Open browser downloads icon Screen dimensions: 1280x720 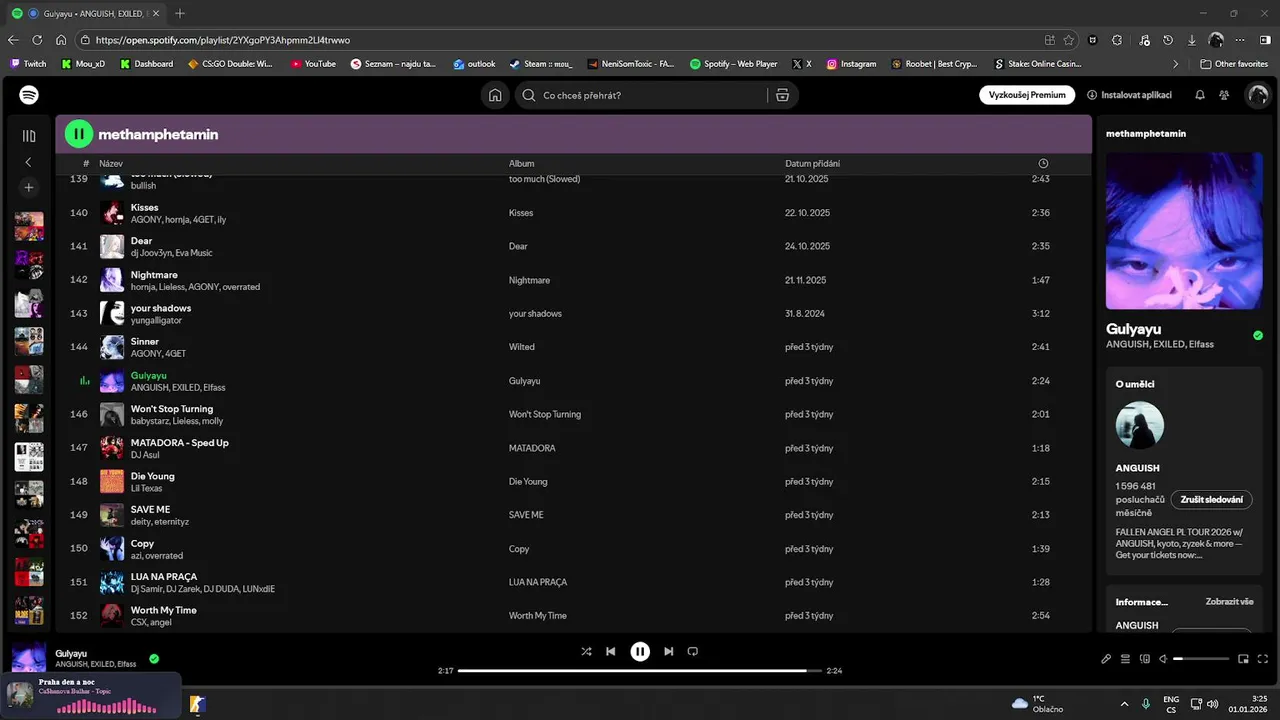coord(1192,40)
